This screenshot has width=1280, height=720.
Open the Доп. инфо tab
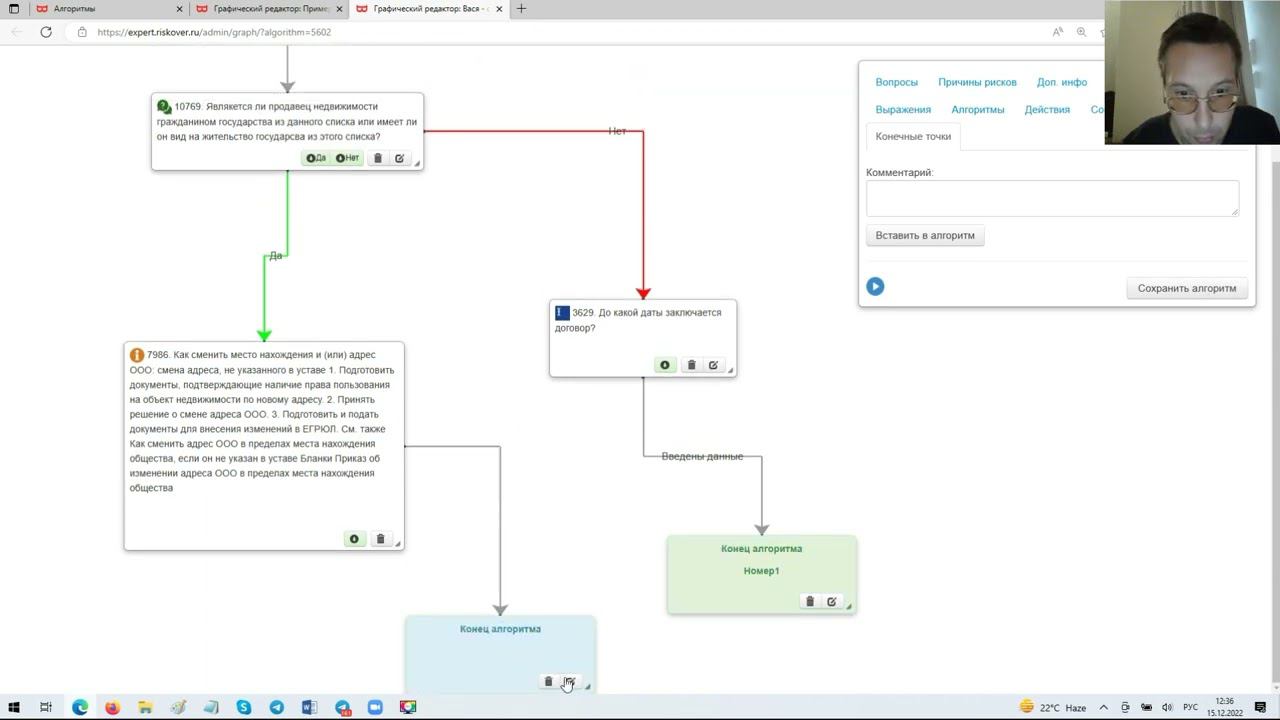pyautogui.click(x=1062, y=82)
